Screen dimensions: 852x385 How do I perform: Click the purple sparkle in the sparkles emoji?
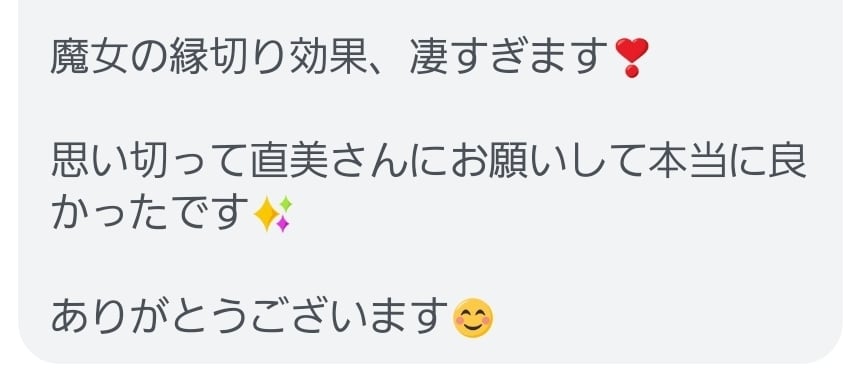tap(283, 223)
